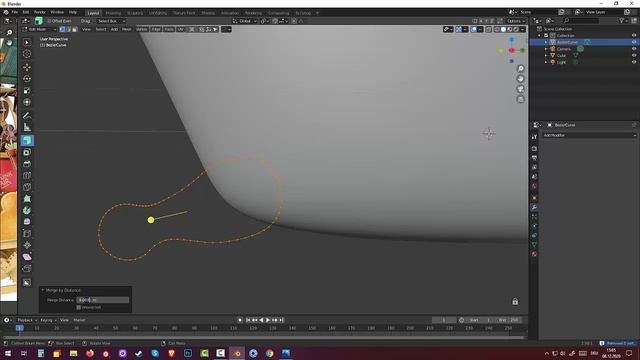Toggle viewport lock icon at bottom right
Viewport: 640px width, 360px height.
coord(515,302)
